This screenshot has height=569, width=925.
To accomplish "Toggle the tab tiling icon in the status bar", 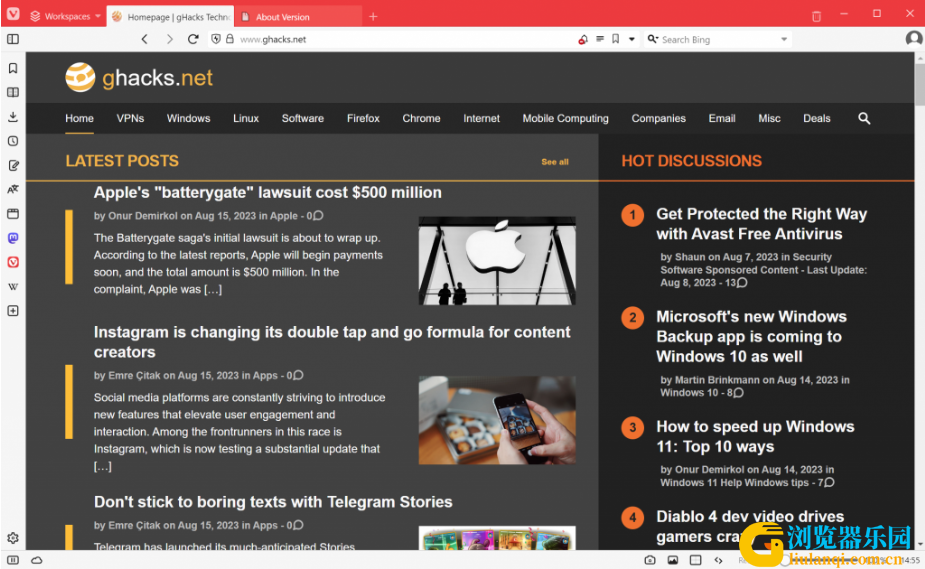I will point(696,560).
